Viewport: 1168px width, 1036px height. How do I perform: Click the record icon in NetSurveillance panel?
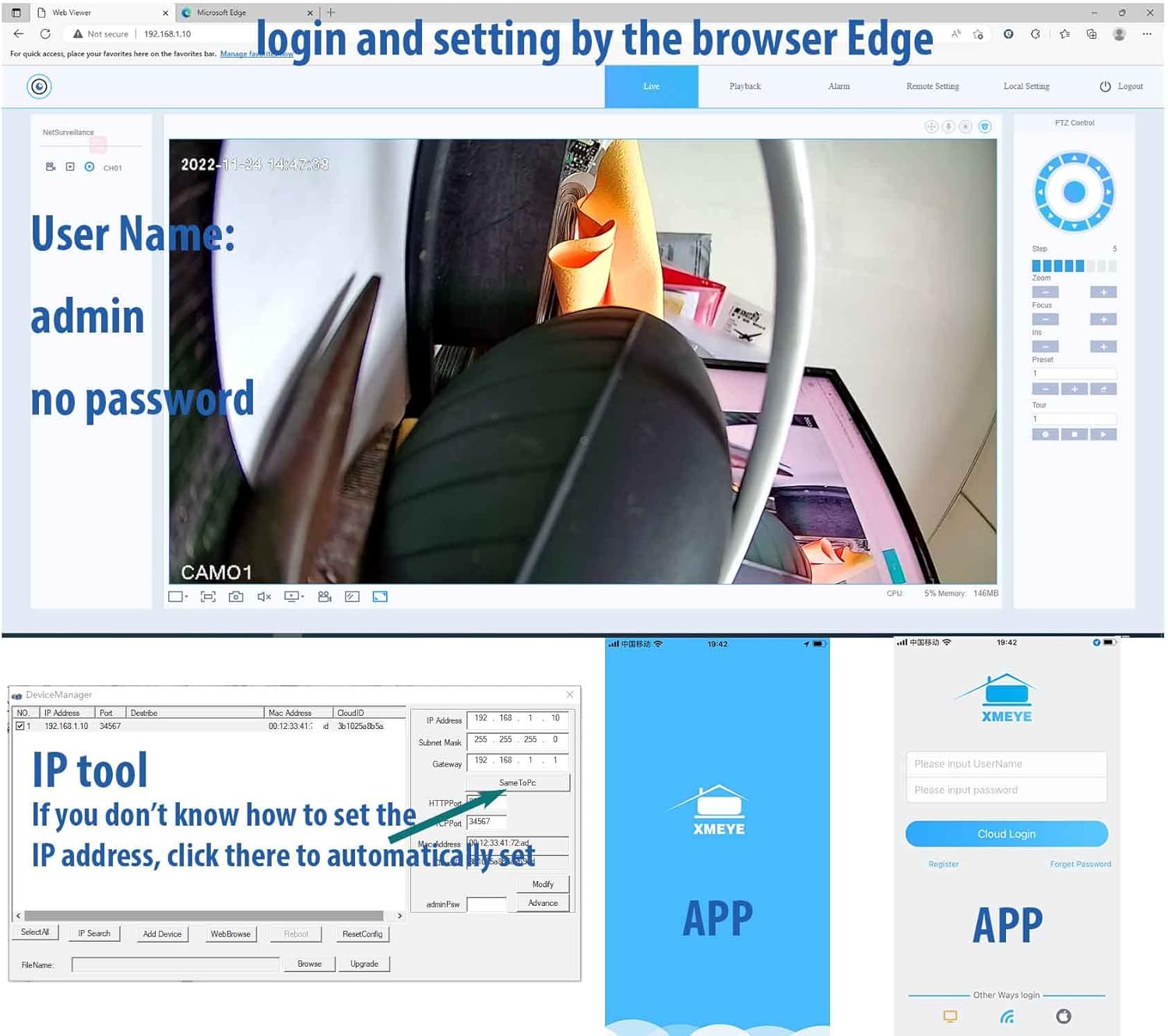51,167
